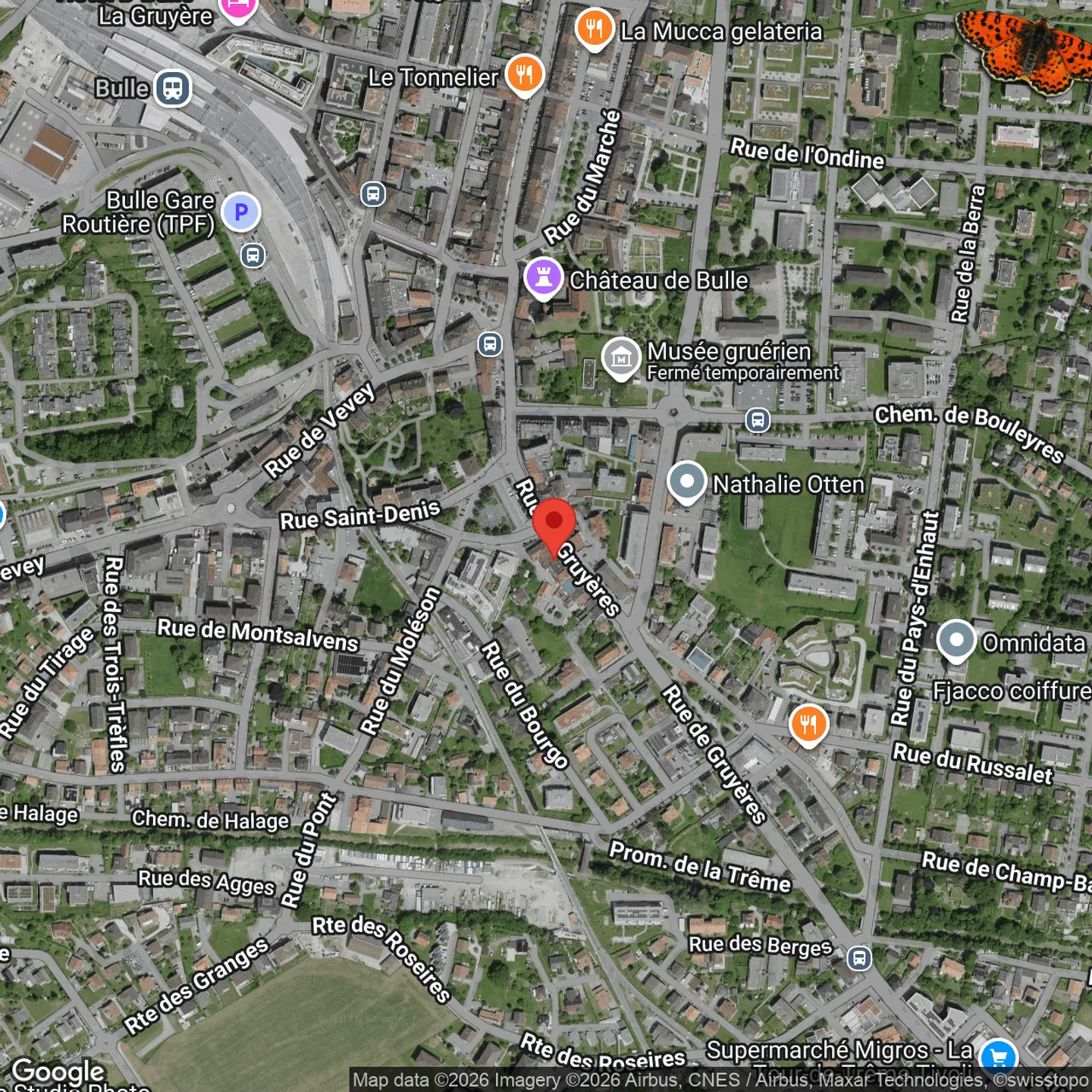The height and width of the screenshot is (1092, 1092).
Task: Click the restaurant icon near Rue du Russalet
Action: tap(808, 725)
